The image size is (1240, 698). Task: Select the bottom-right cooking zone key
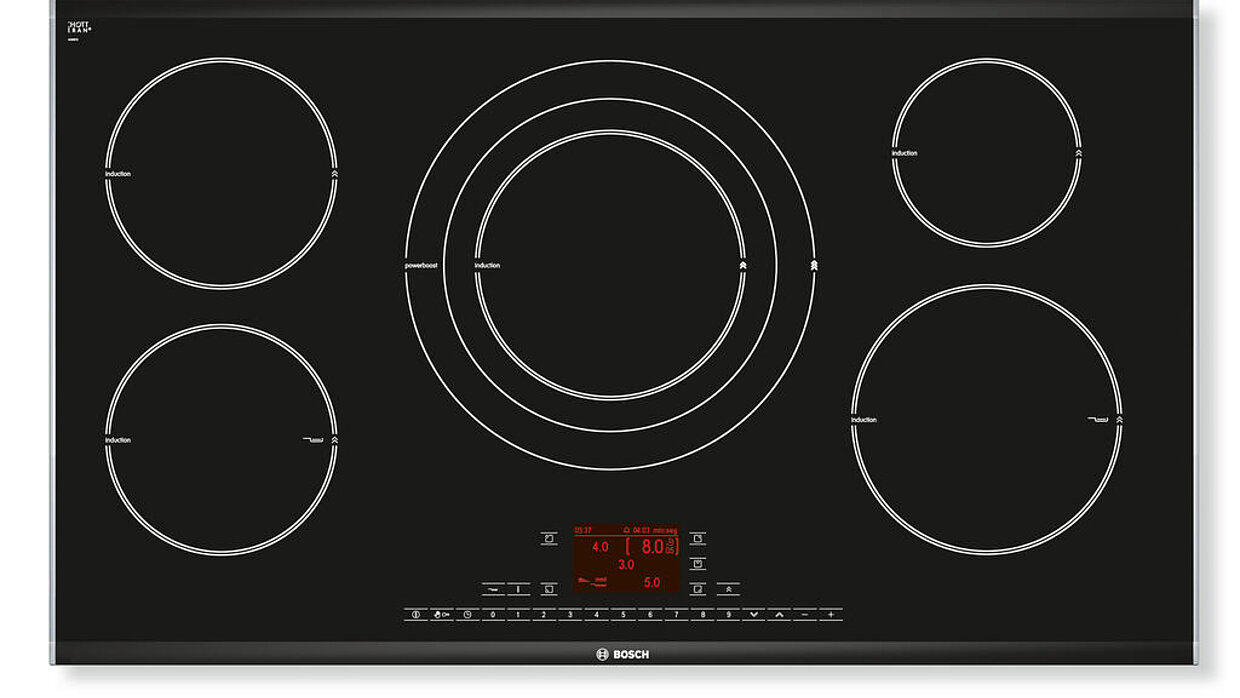[698, 589]
